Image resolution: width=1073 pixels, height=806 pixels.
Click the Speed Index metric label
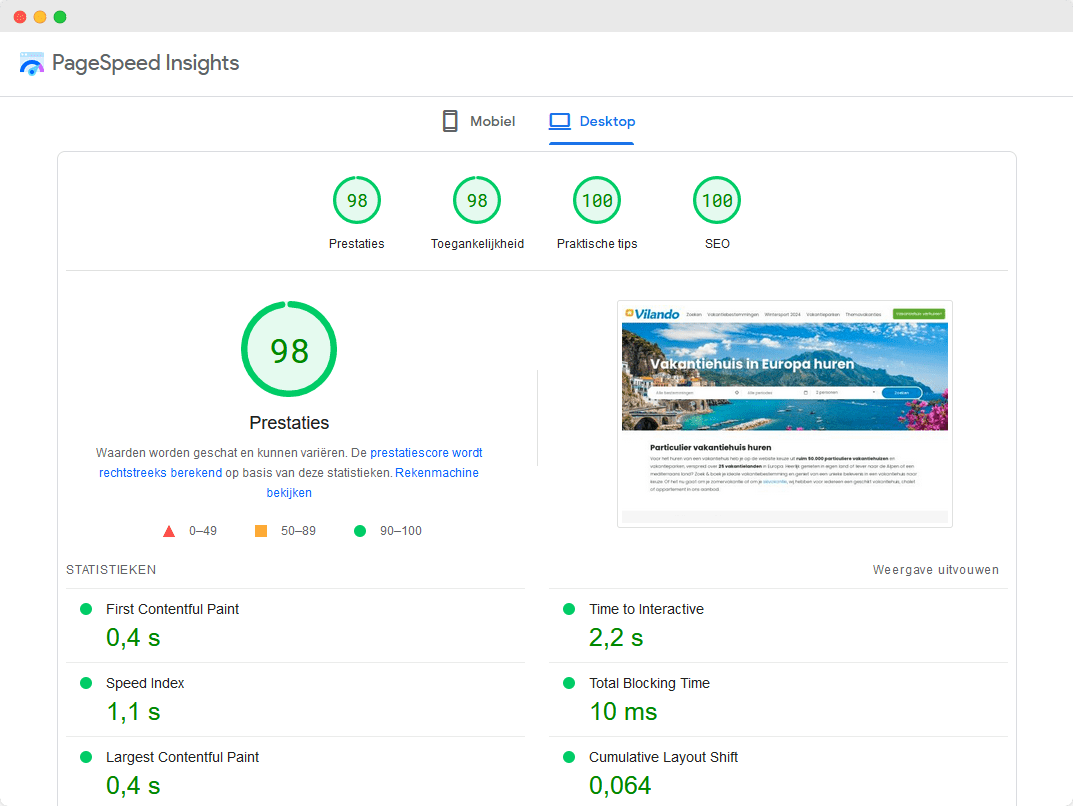click(145, 683)
